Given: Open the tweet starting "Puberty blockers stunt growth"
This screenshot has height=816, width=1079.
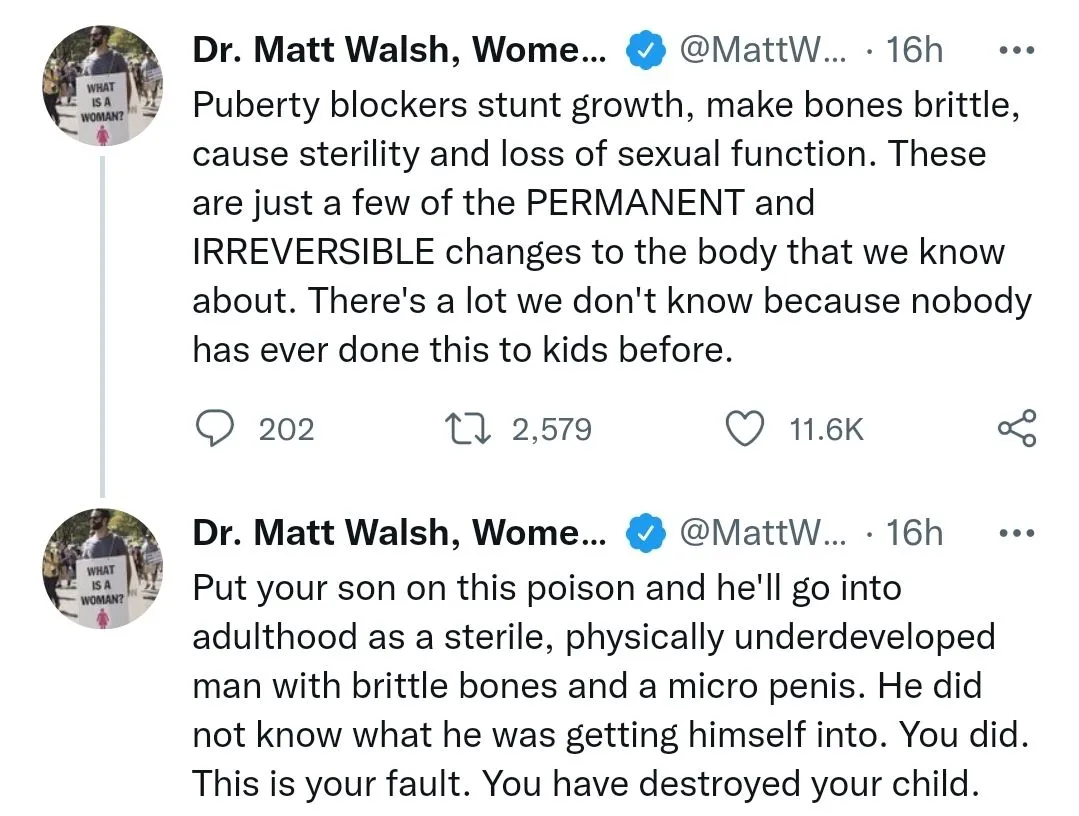Looking at the screenshot, I should point(600,227).
